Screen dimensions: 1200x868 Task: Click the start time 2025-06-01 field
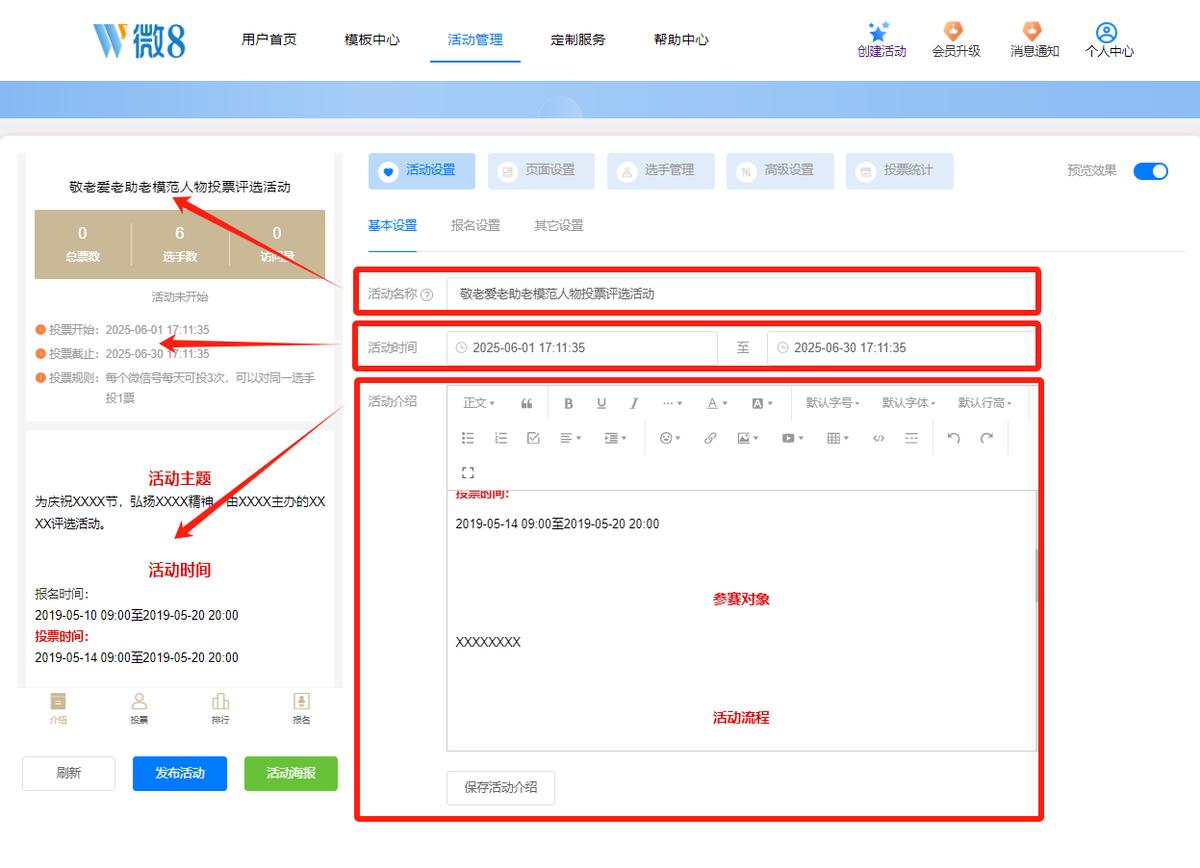582,348
